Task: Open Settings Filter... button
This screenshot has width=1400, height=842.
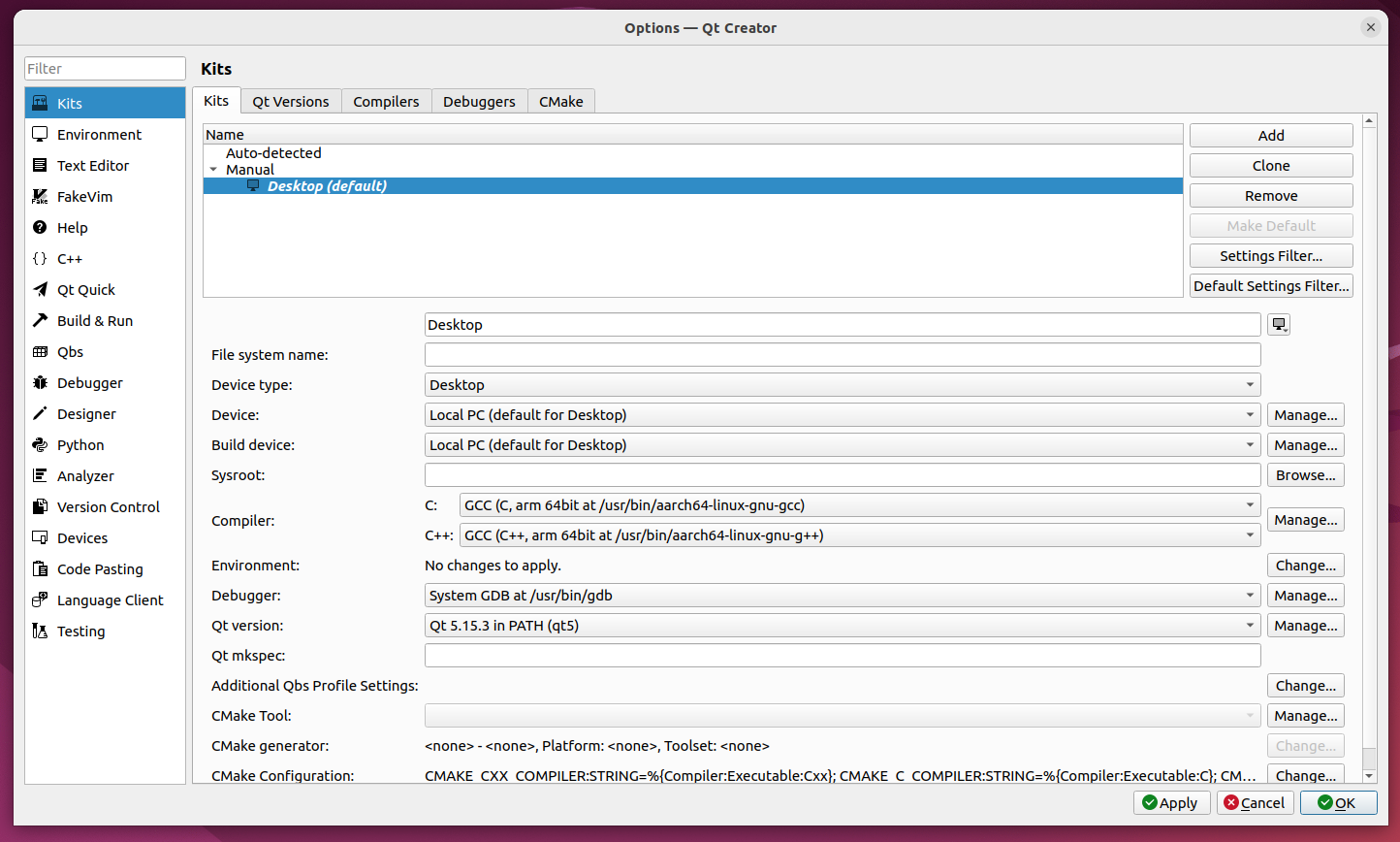Action: pos(1271,256)
